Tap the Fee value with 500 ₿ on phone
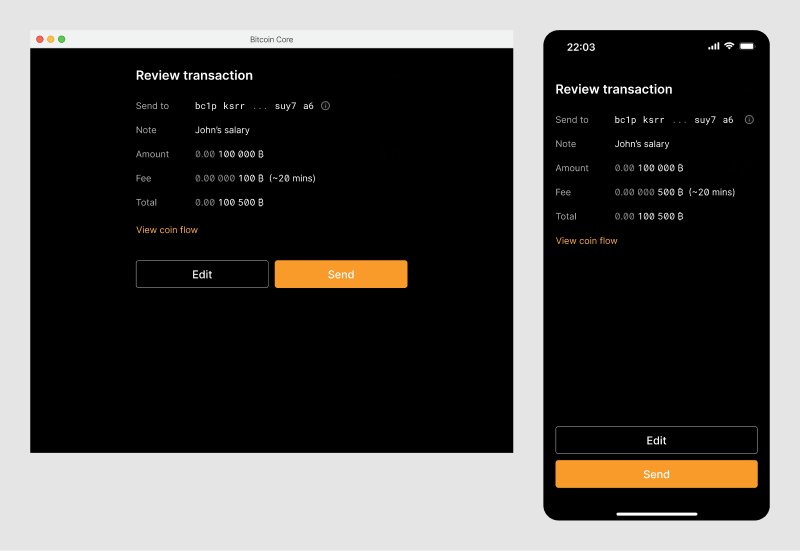 coord(674,192)
